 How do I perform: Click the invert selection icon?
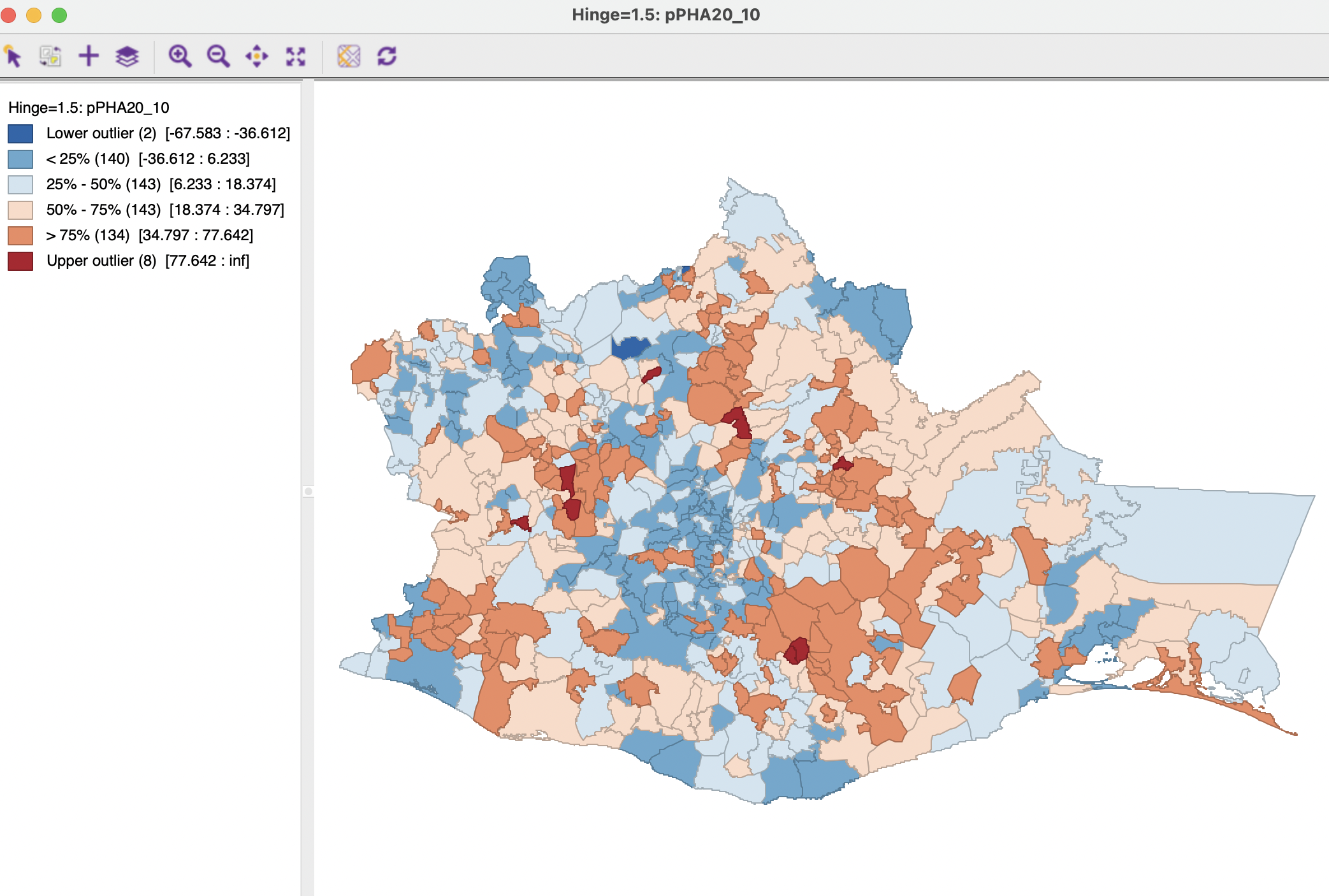click(x=50, y=56)
